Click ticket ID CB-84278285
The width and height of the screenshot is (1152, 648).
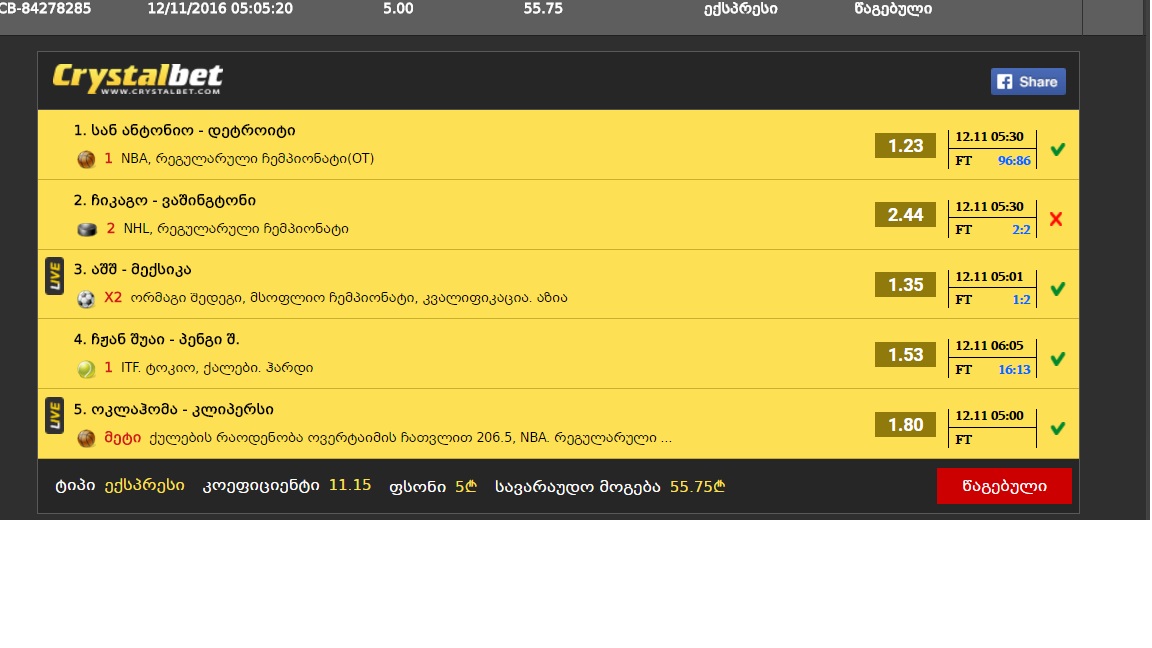click(46, 9)
